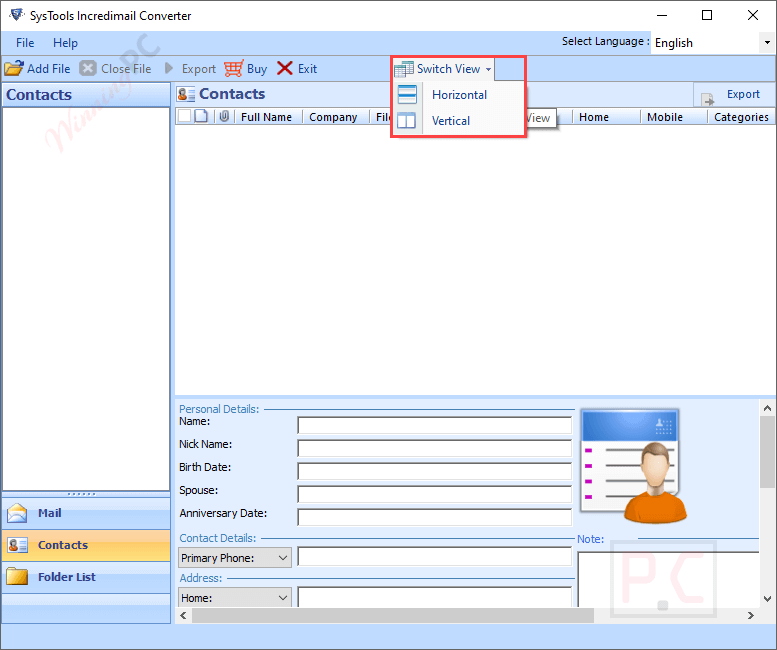Click the contact profile picture thumbnail
The image size is (777, 650).
pos(633,466)
